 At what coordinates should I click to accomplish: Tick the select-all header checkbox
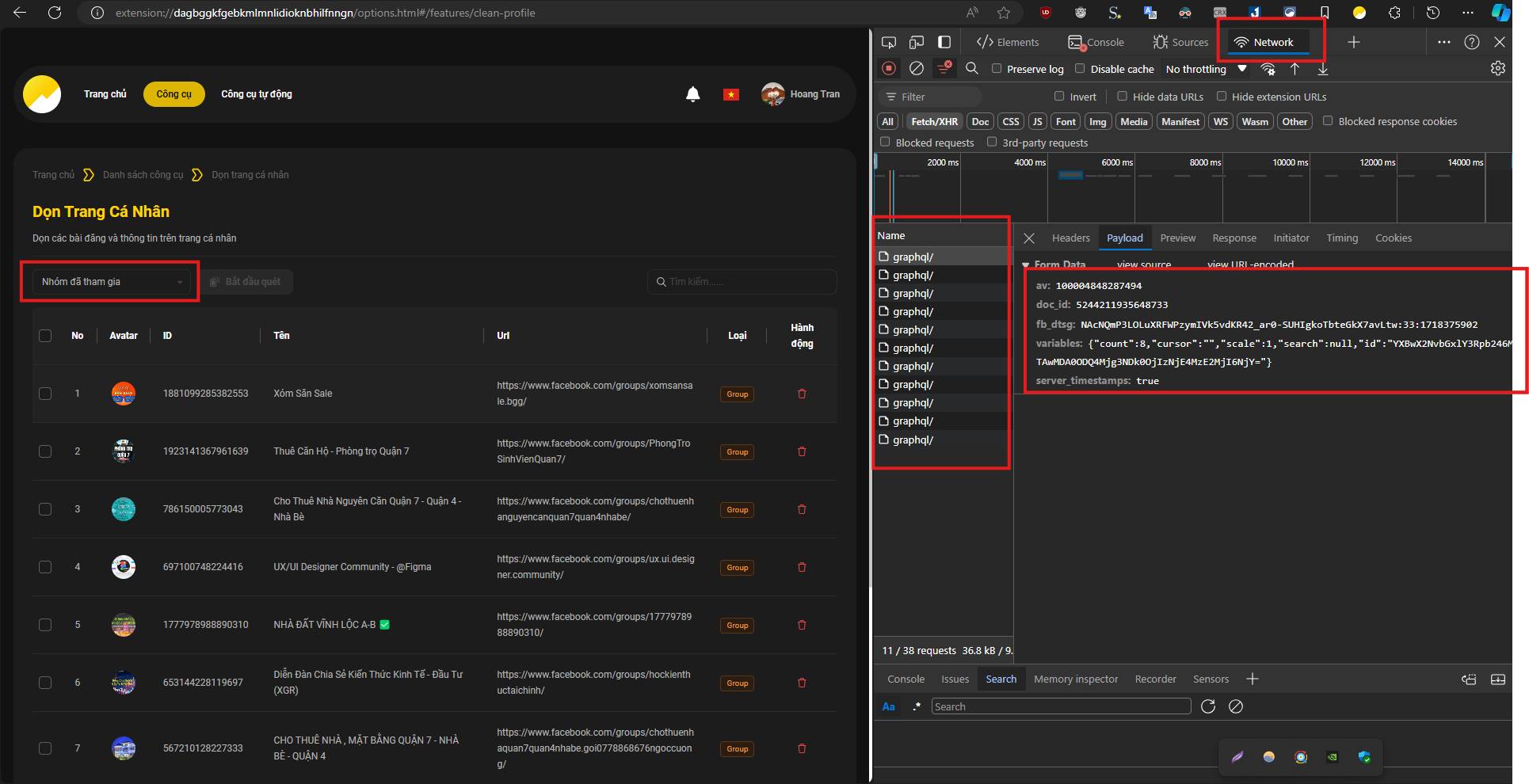pos(45,336)
